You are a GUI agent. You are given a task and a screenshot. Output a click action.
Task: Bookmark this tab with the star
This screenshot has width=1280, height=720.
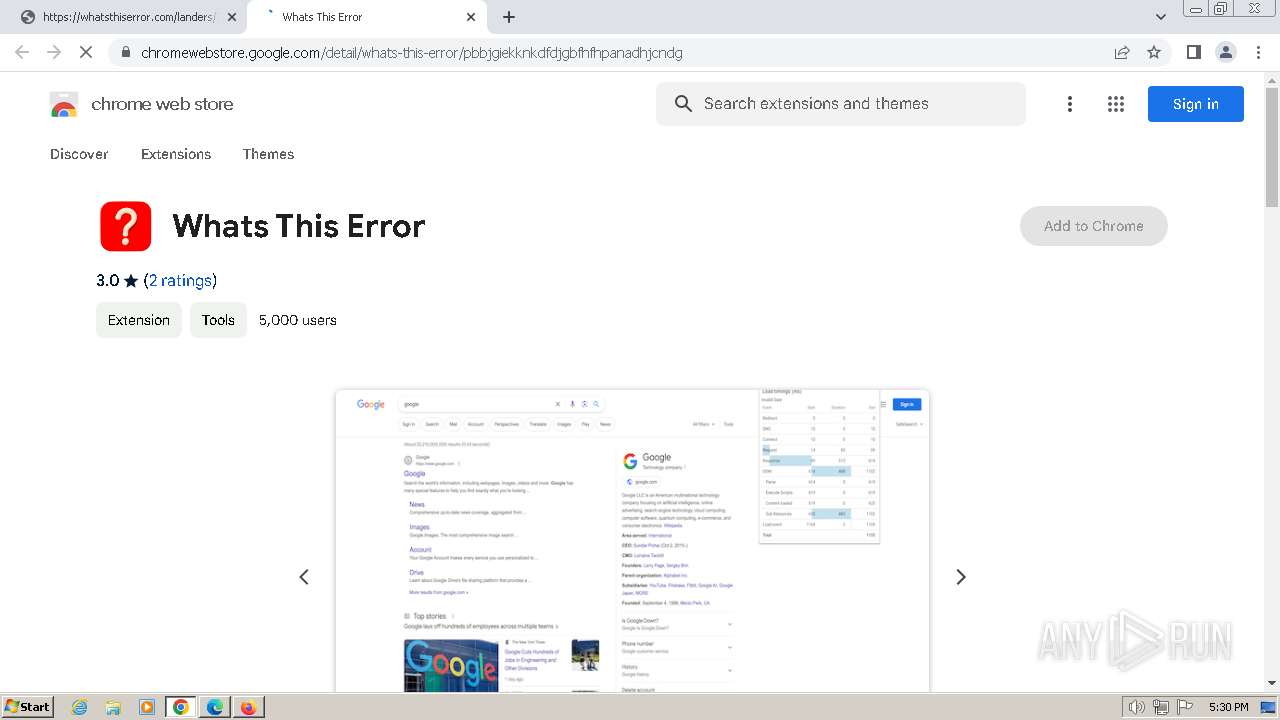pyautogui.click(x=1154, y=52)
